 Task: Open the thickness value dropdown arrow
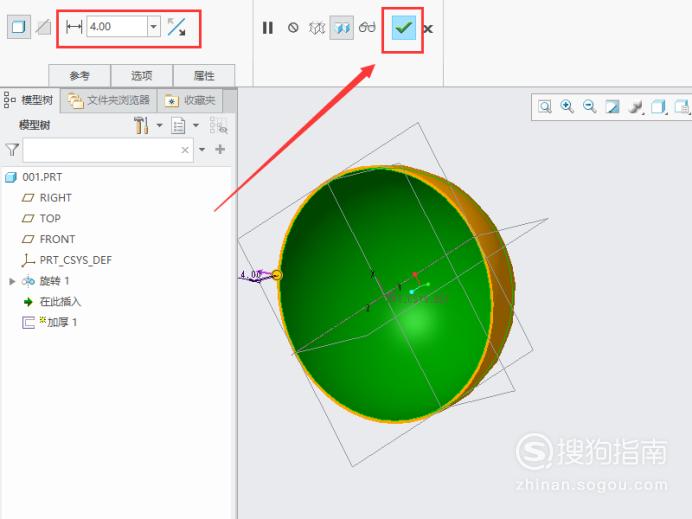[x=154, y=26]
